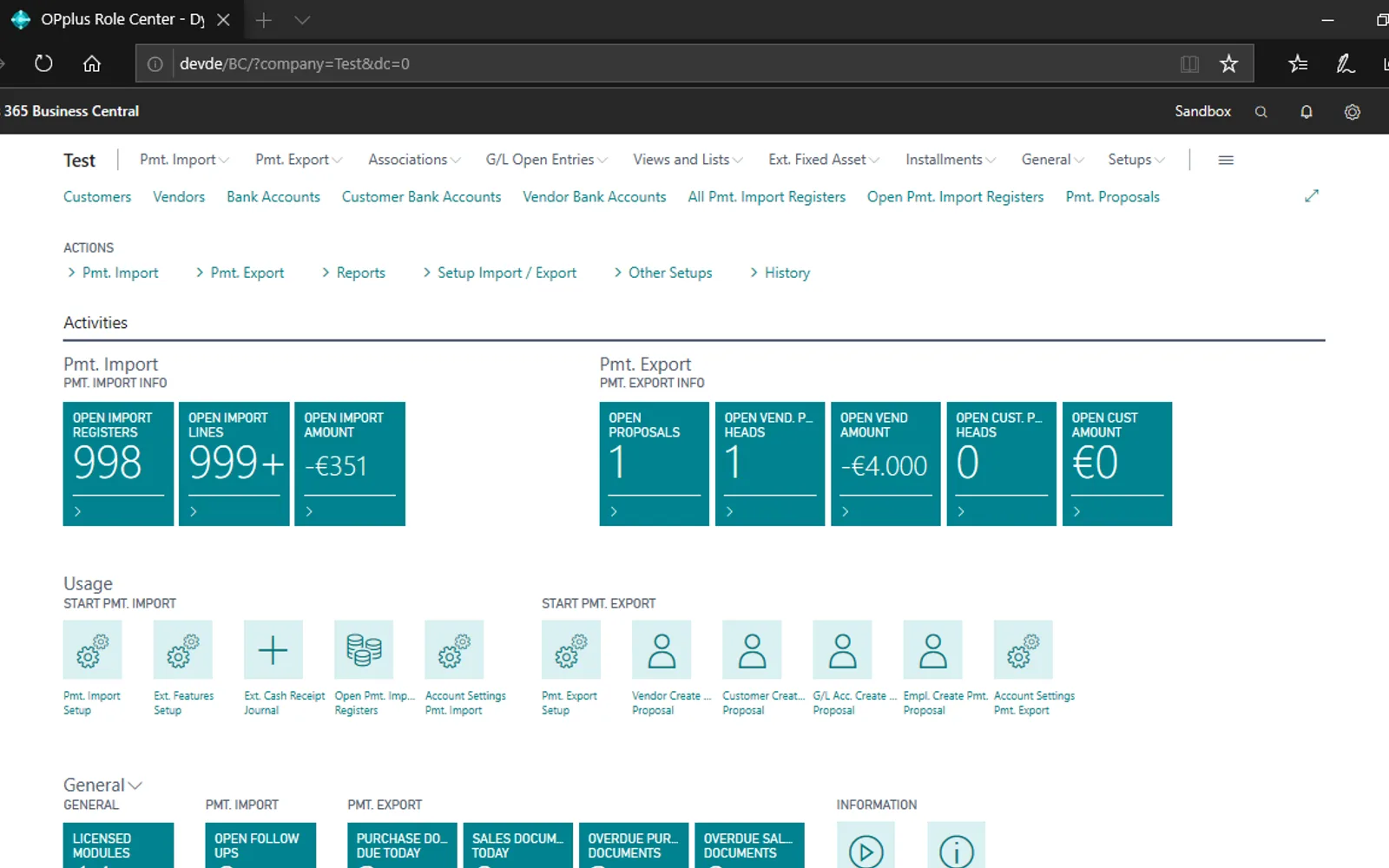This screenshot has height=868, width=1389.
Task: Open the Installments menu
Action: pyautogui.click(x=951, y=160)
